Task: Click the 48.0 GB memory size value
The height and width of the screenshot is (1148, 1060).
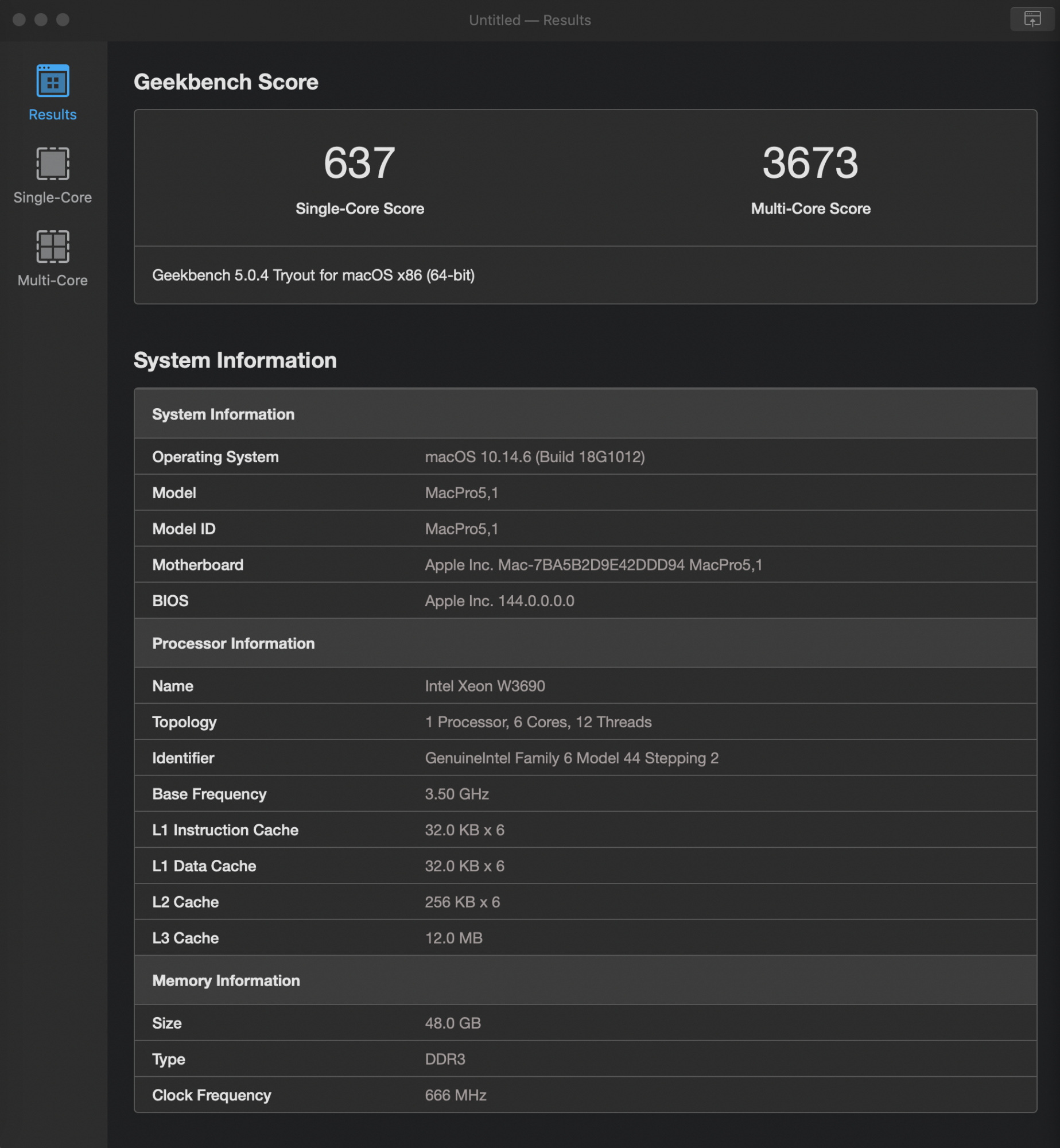Action: pyautogui.click(x=453, y=1023)
